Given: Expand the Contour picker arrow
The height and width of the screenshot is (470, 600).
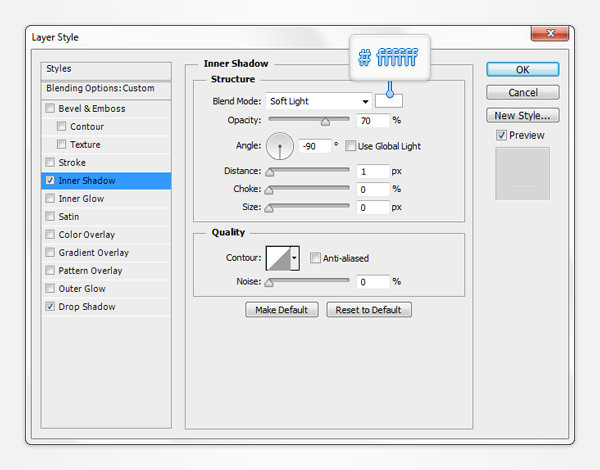Looking at the screenshot, I should pos(294,259).
